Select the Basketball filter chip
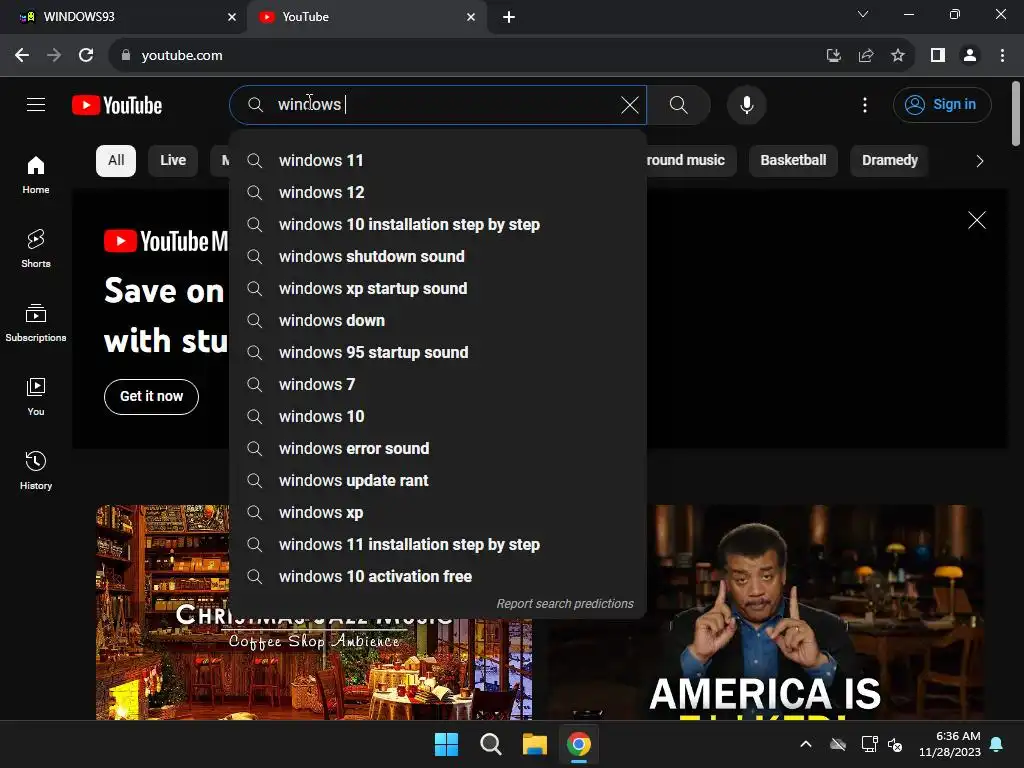1024x768 pixels. tap(793, 161)
